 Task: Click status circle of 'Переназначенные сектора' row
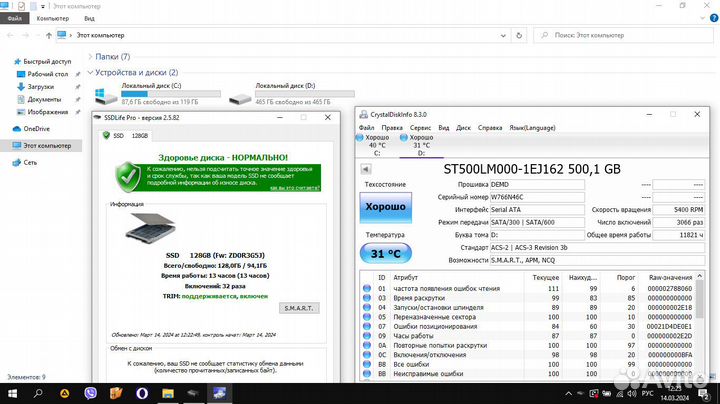367,317
